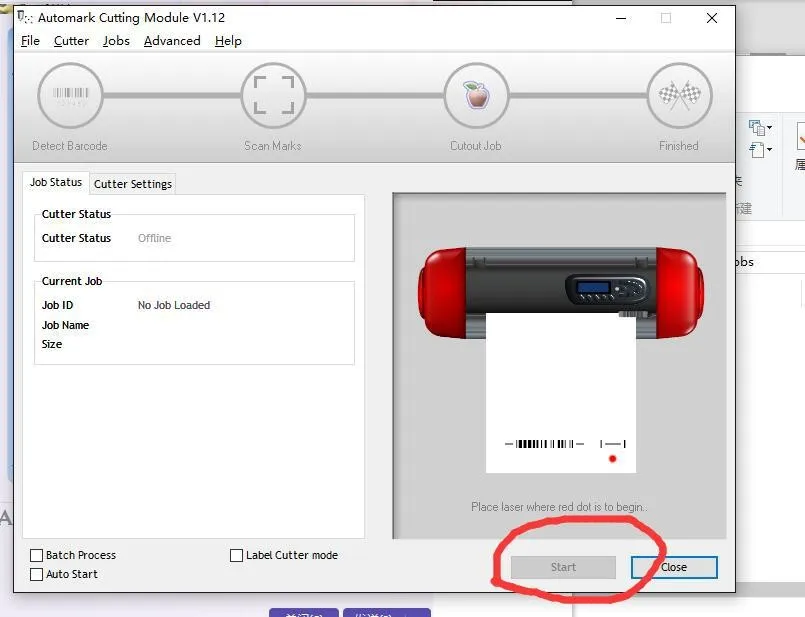
Task: Minimize the Automark Cutting Module window
Action: 621,18
